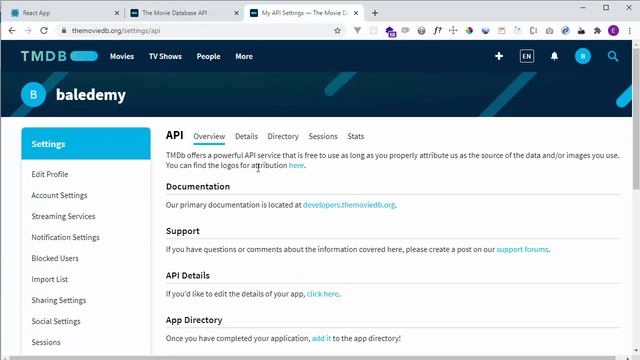Click the funnel-shaped extension icon
The height and width of the screenshot is (360, 640).
tap(357, 31)
